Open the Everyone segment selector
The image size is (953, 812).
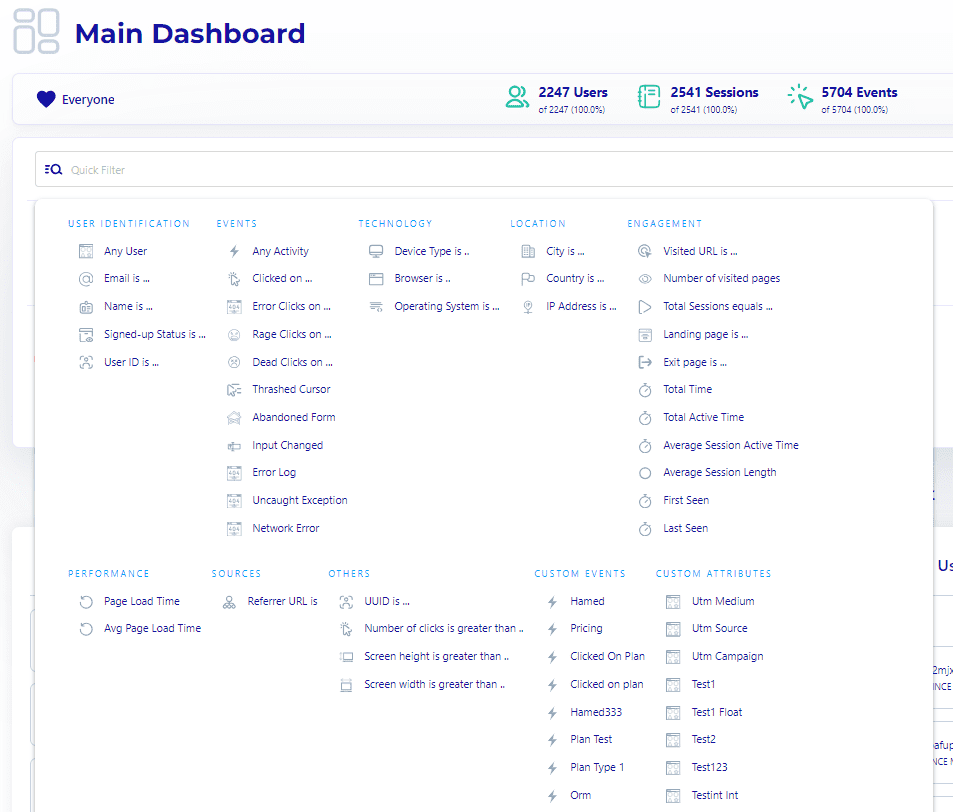click(88, 100)
